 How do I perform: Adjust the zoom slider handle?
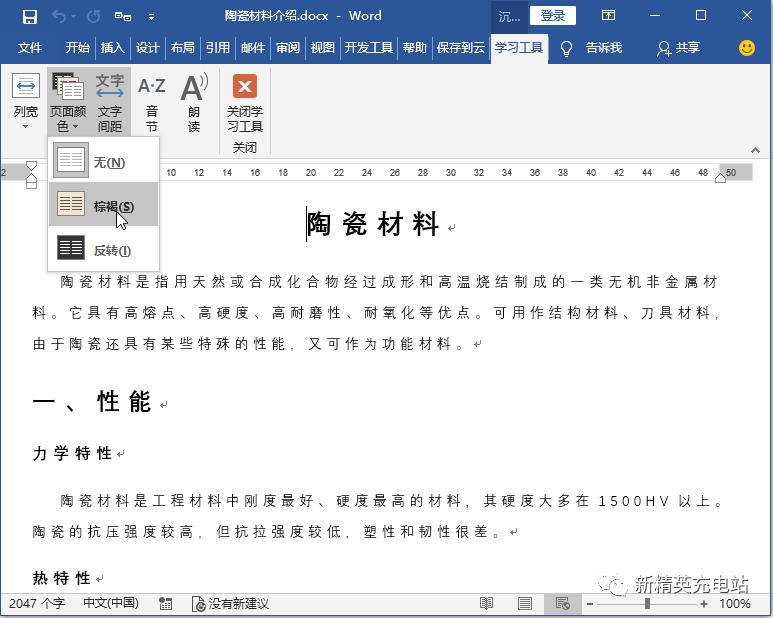647,604
